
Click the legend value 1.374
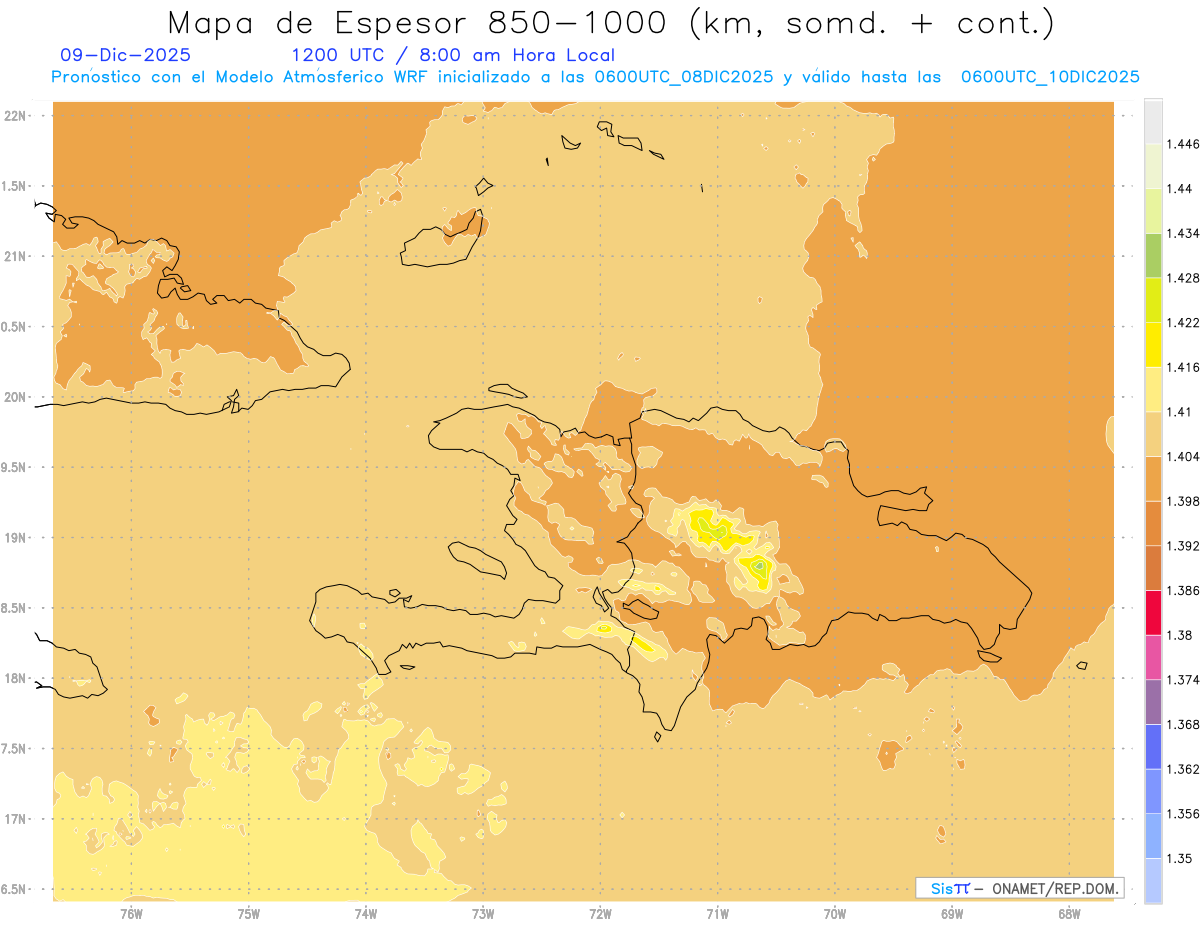click(1184, 680)
